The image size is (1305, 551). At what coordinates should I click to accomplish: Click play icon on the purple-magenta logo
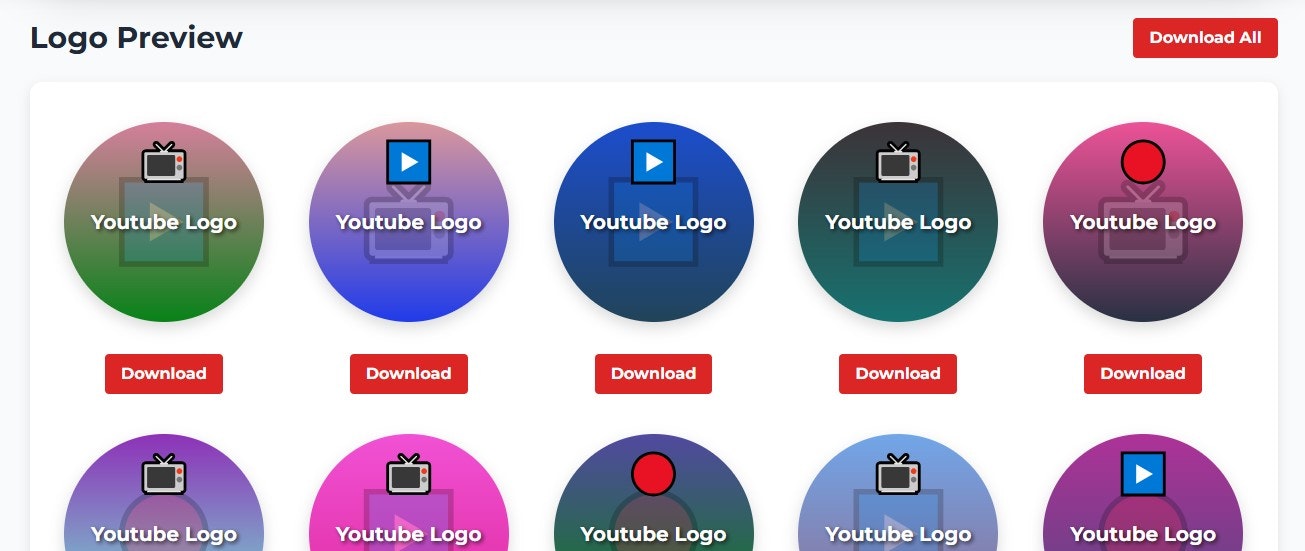[1143, 474]
